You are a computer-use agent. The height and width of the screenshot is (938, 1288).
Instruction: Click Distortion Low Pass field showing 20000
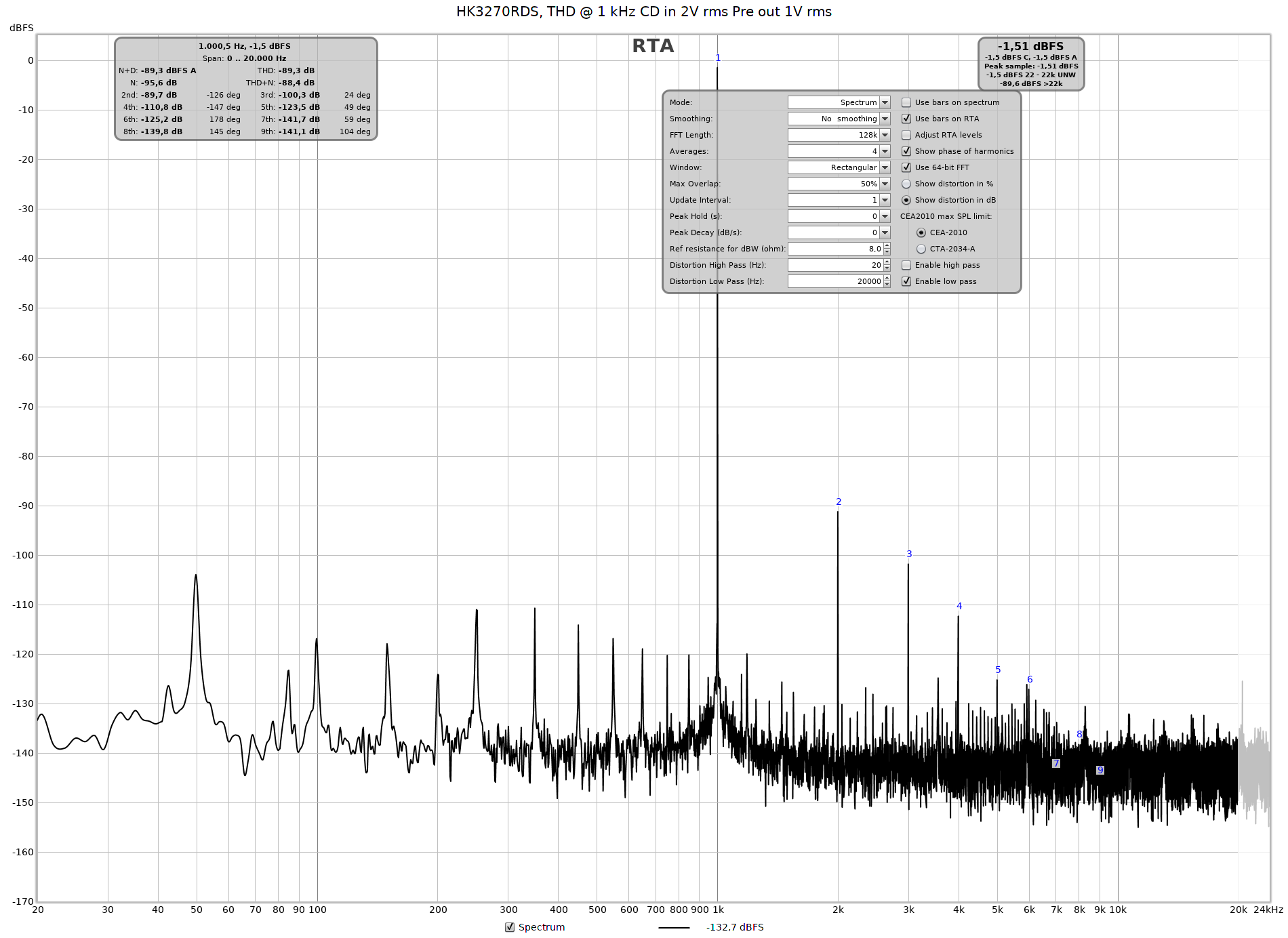pyautogui.click(x=835, y=281)
